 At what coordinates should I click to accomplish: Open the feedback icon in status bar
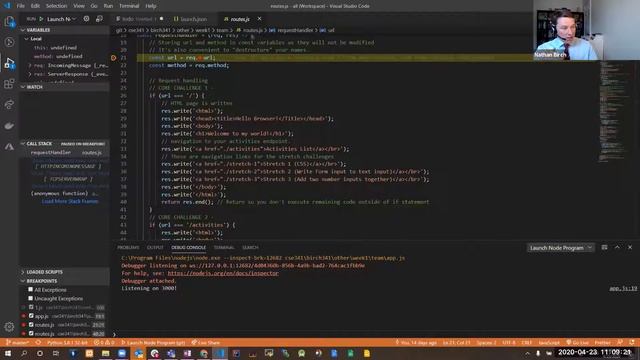point(620,342)
